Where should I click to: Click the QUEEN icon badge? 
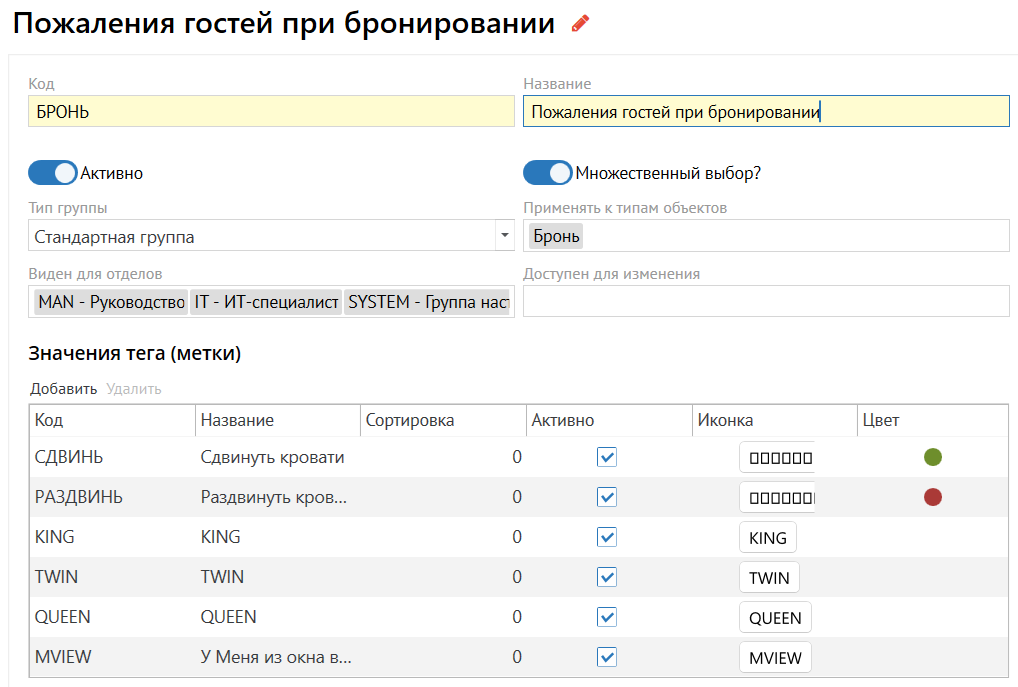775,618
